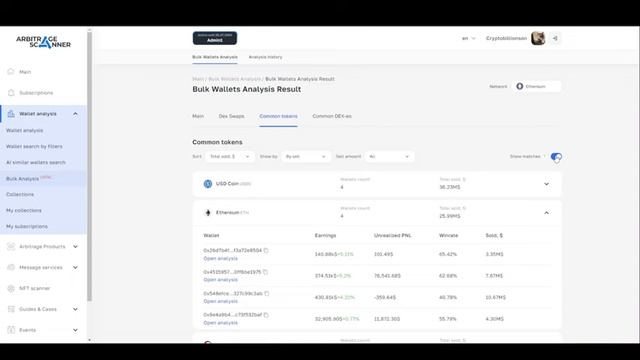The height and width of the screenshot is (360, 640).
Task: Click the Guides & Cases sidebar icon
Action: [x=11, y=309]
